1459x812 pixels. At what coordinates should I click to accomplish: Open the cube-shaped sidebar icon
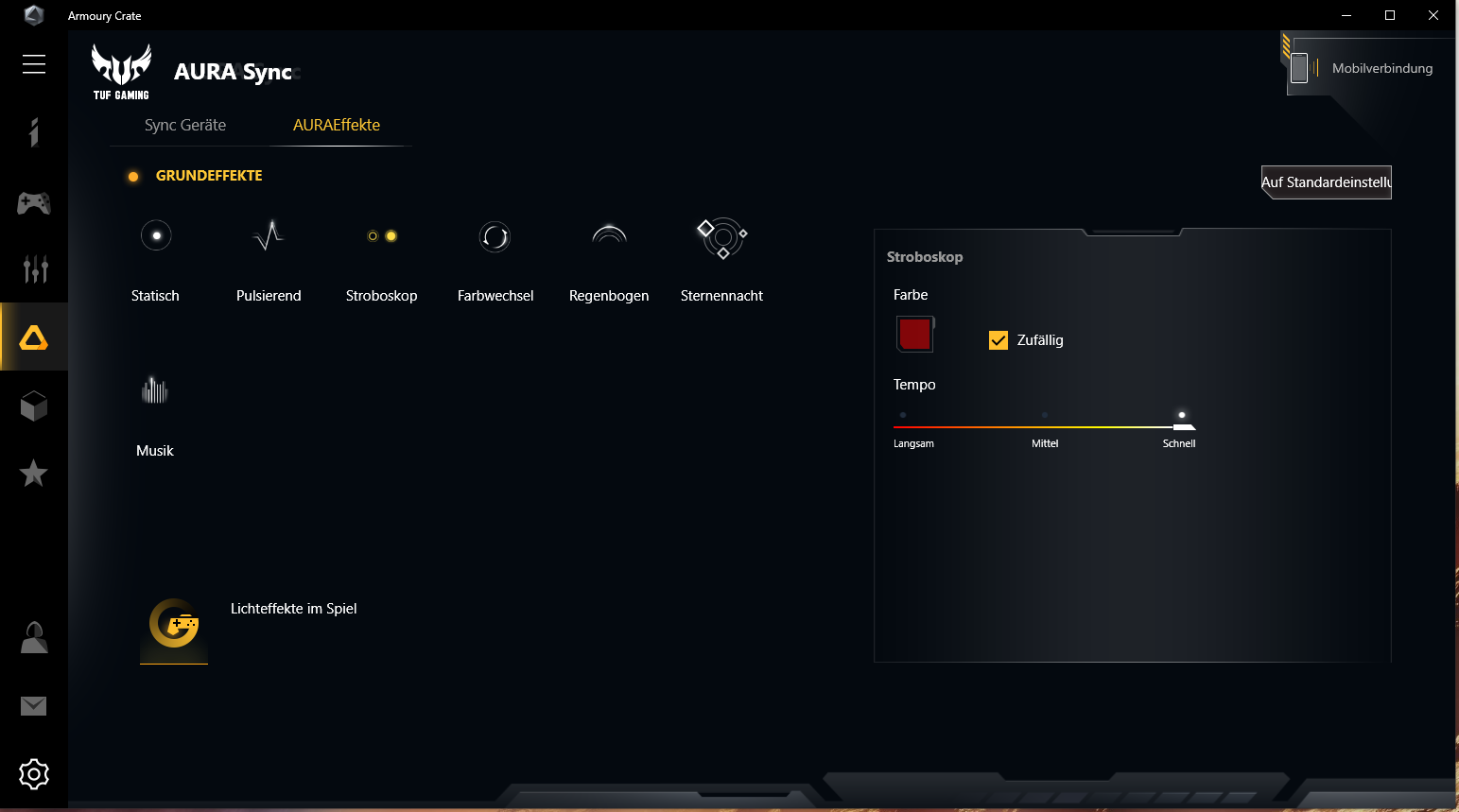click(34, 406)
